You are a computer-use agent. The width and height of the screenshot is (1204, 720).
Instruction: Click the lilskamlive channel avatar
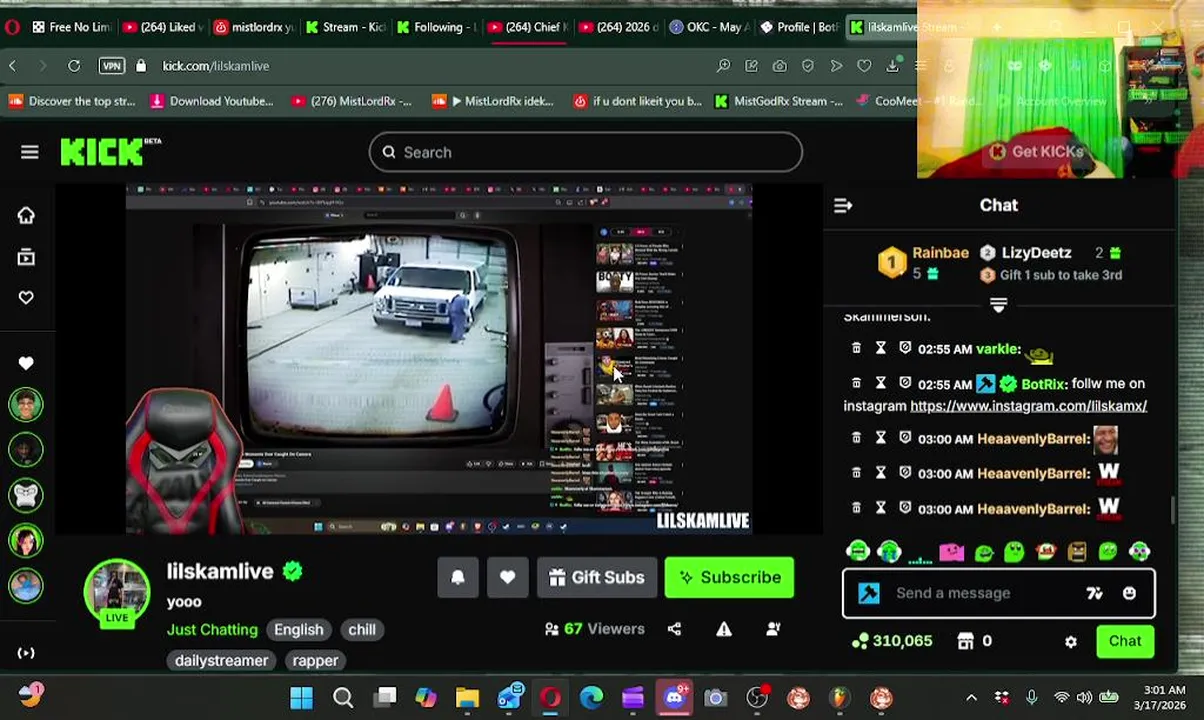click(x=116, y=592)
